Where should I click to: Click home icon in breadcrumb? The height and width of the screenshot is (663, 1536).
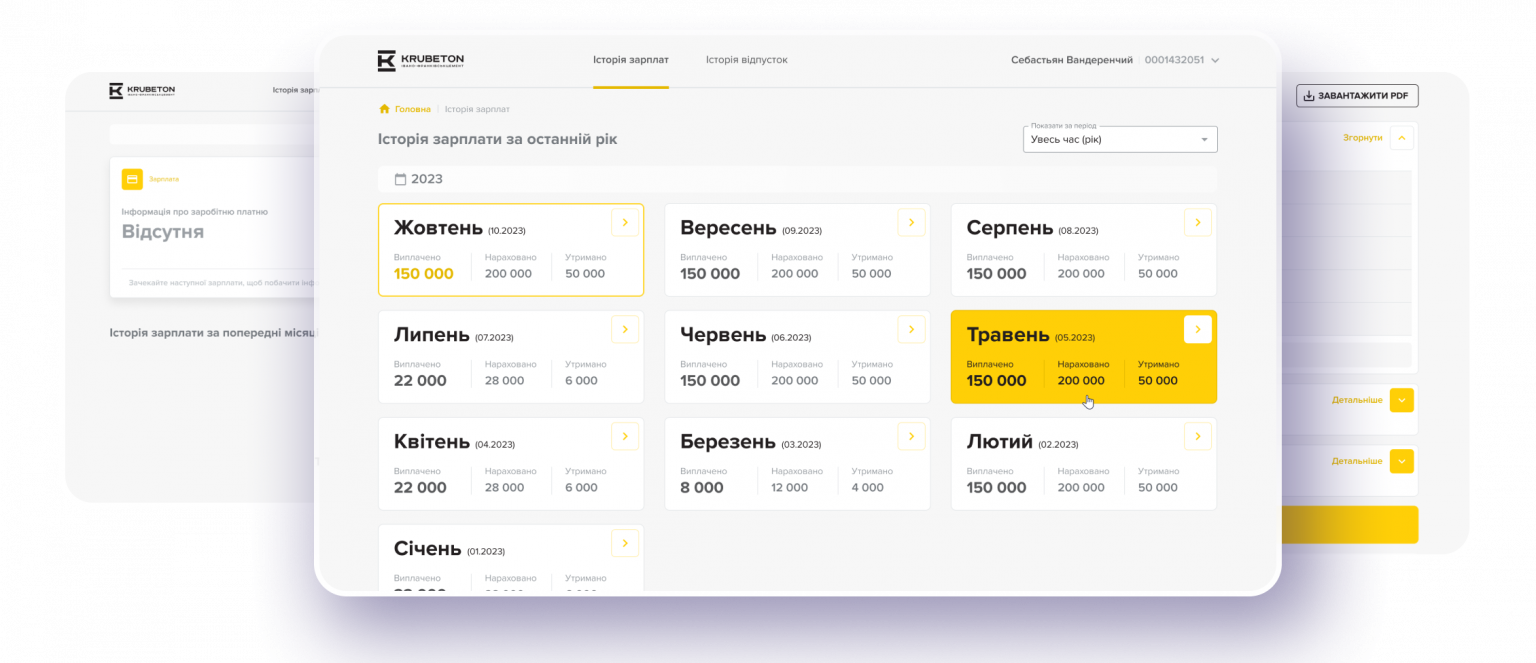pos(384,109)
